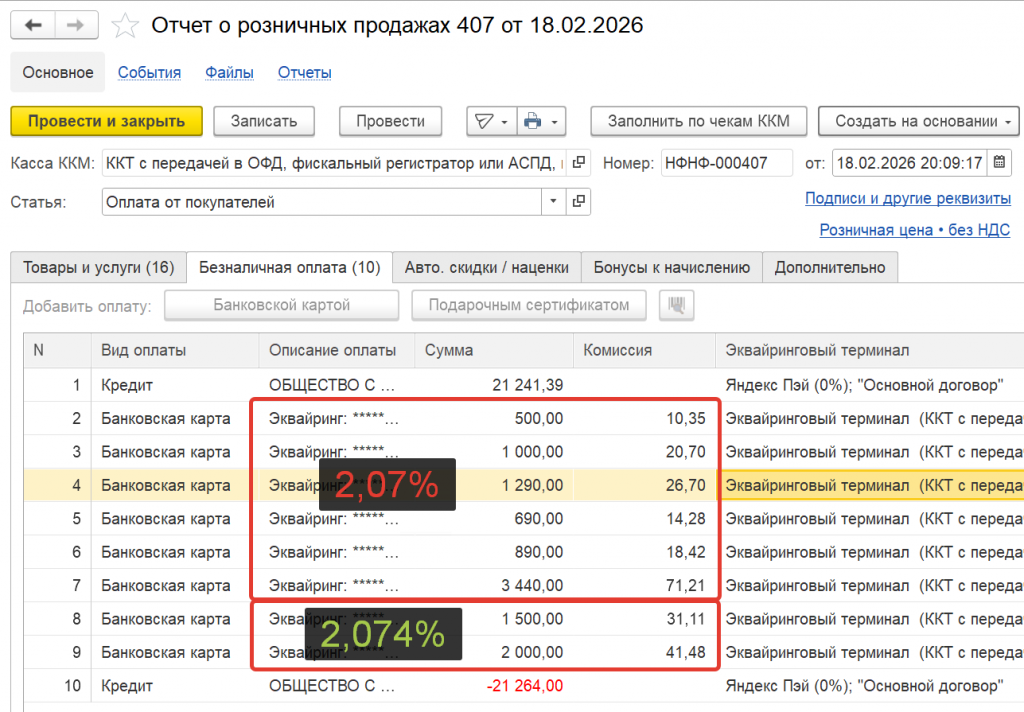
Task: Click Вид оплаты column header
Action: [175, 350]
